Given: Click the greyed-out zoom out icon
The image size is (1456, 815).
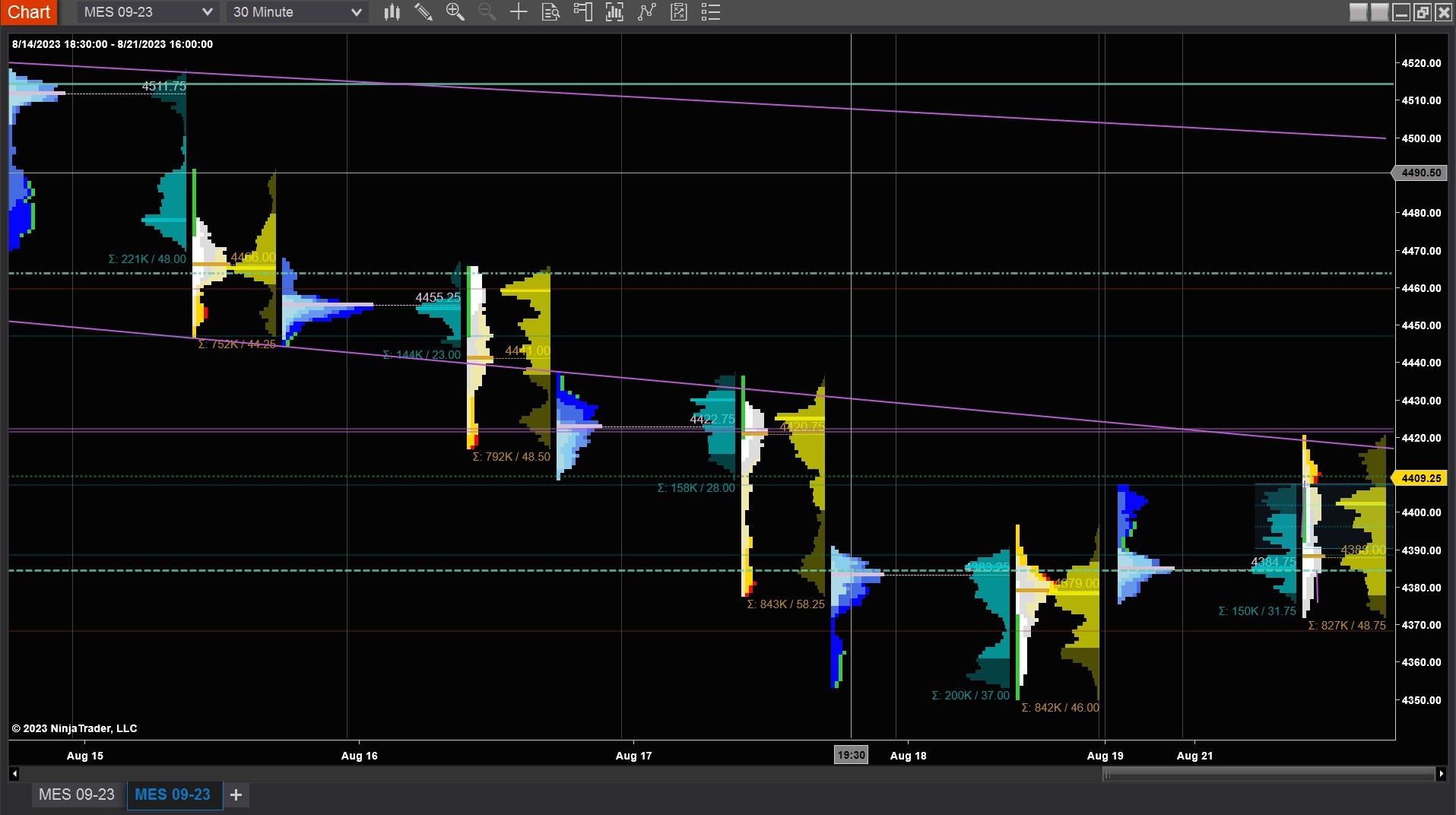Looking at the screenshot, I should 487,12.
